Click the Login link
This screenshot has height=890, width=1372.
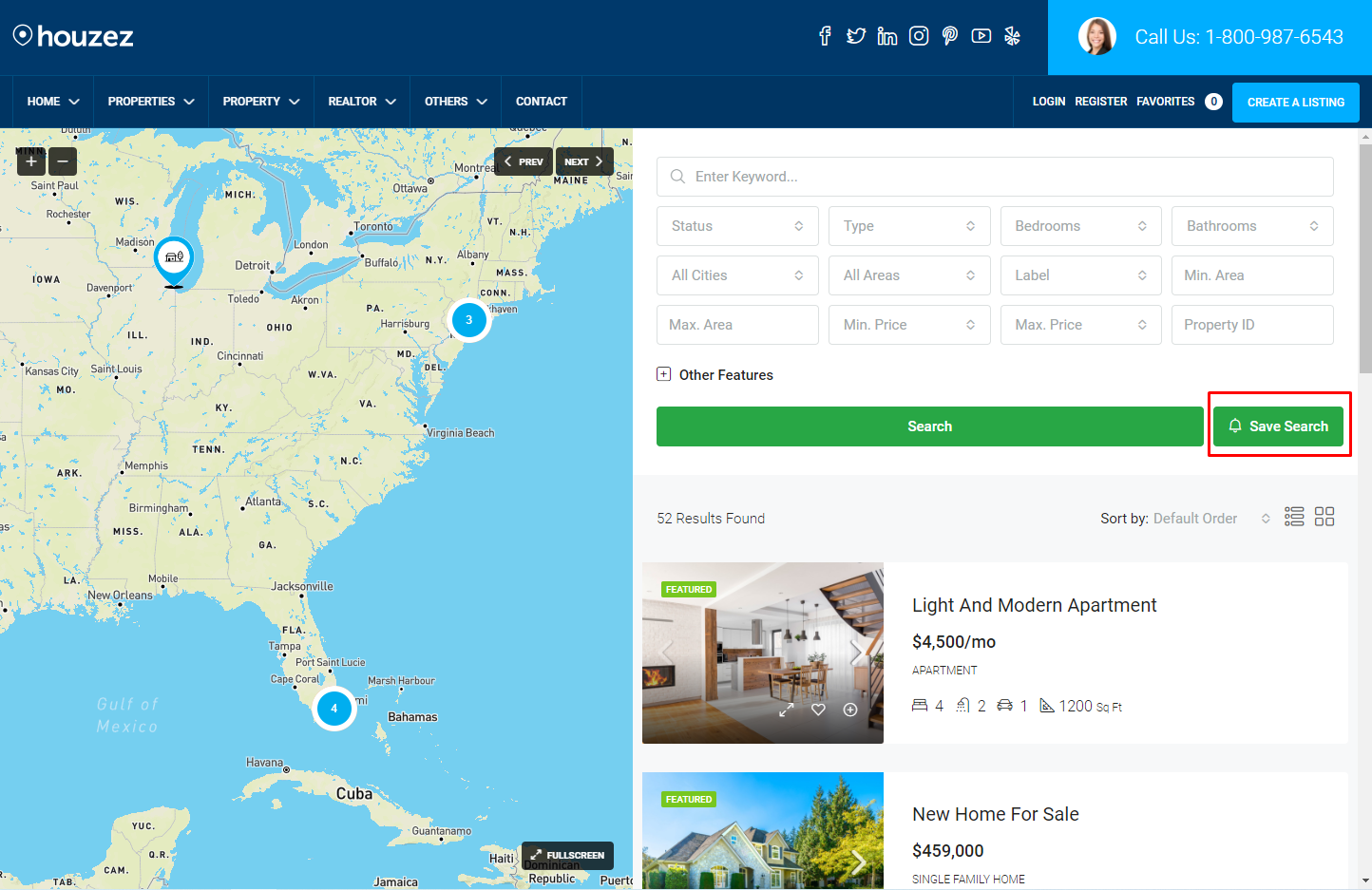[x=1049, y=102]
